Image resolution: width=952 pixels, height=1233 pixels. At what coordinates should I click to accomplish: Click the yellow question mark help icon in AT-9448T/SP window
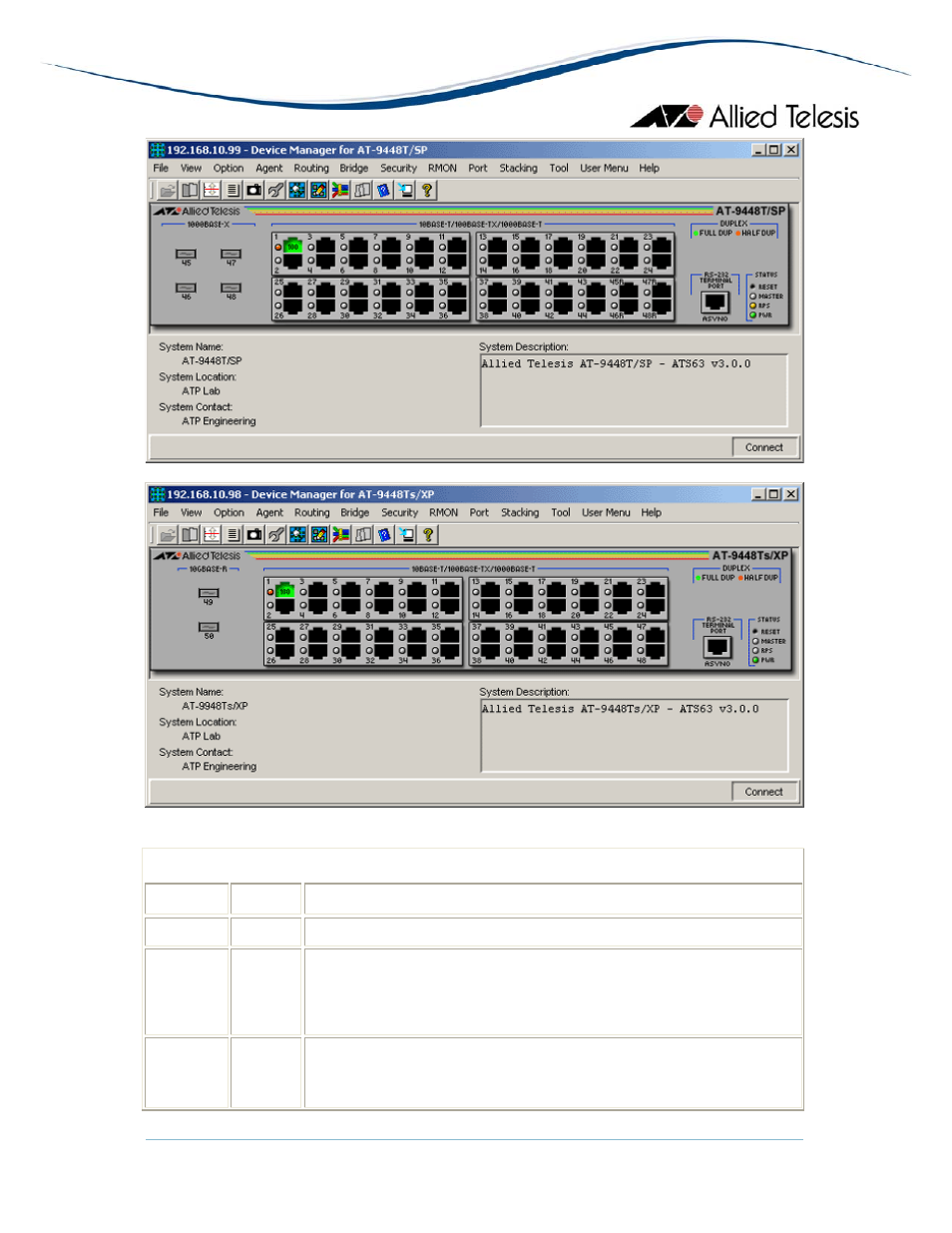pos(428,190)
